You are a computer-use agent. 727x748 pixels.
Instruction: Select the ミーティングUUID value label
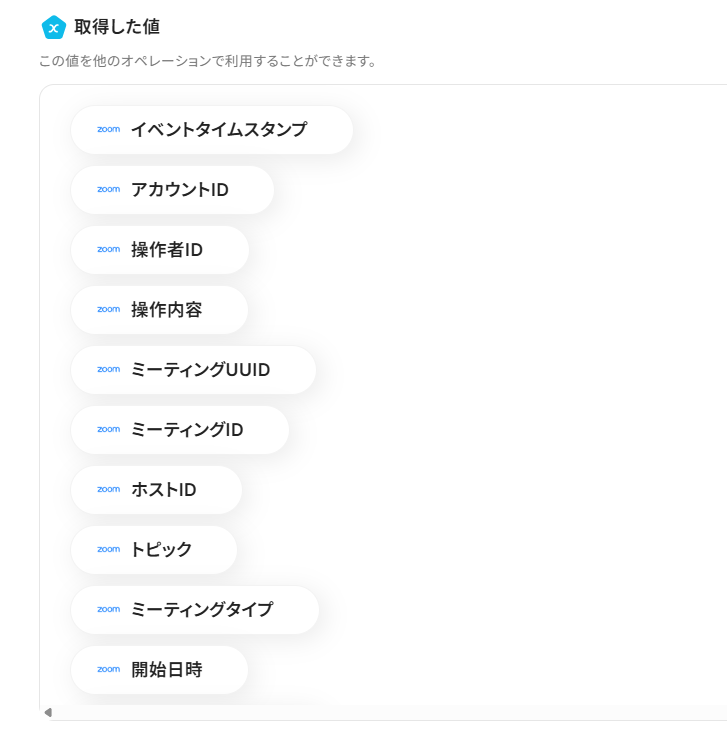(x=201, y=370)
